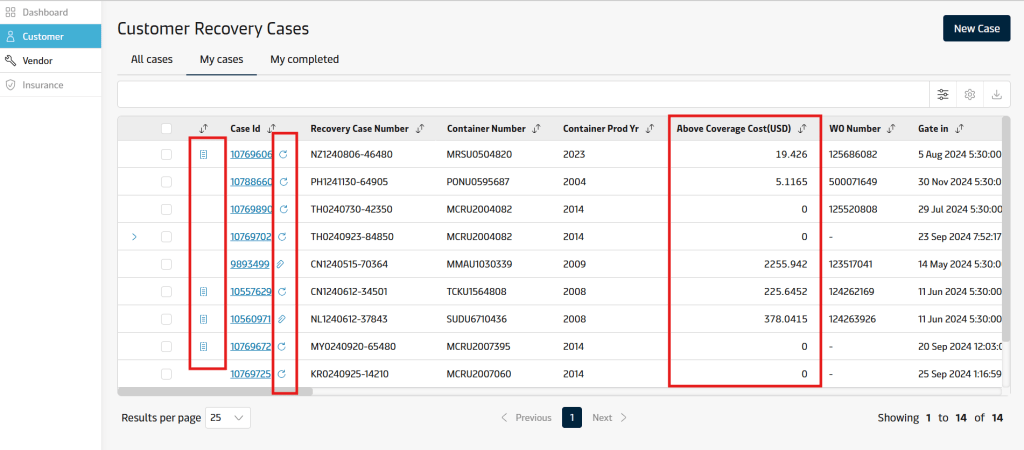Open the Results per page dropdown
Viewport: 1024px width, 450px height.
click(x=228, y=418)
